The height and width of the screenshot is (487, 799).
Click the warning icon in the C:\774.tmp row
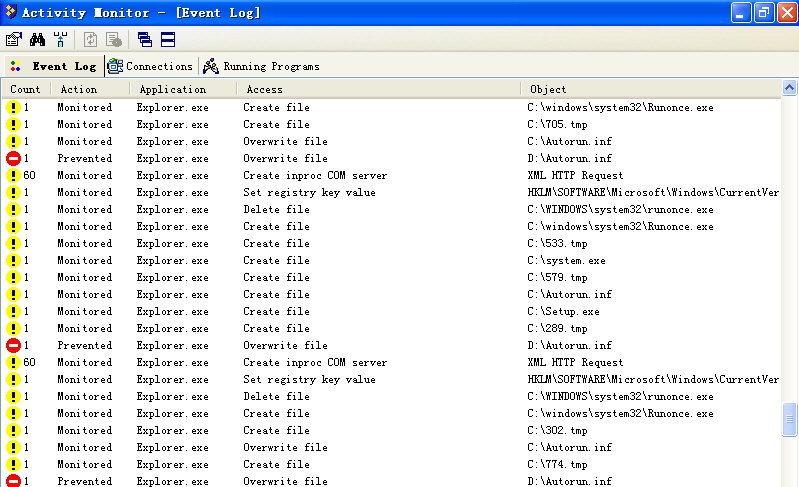coord(13,465)
